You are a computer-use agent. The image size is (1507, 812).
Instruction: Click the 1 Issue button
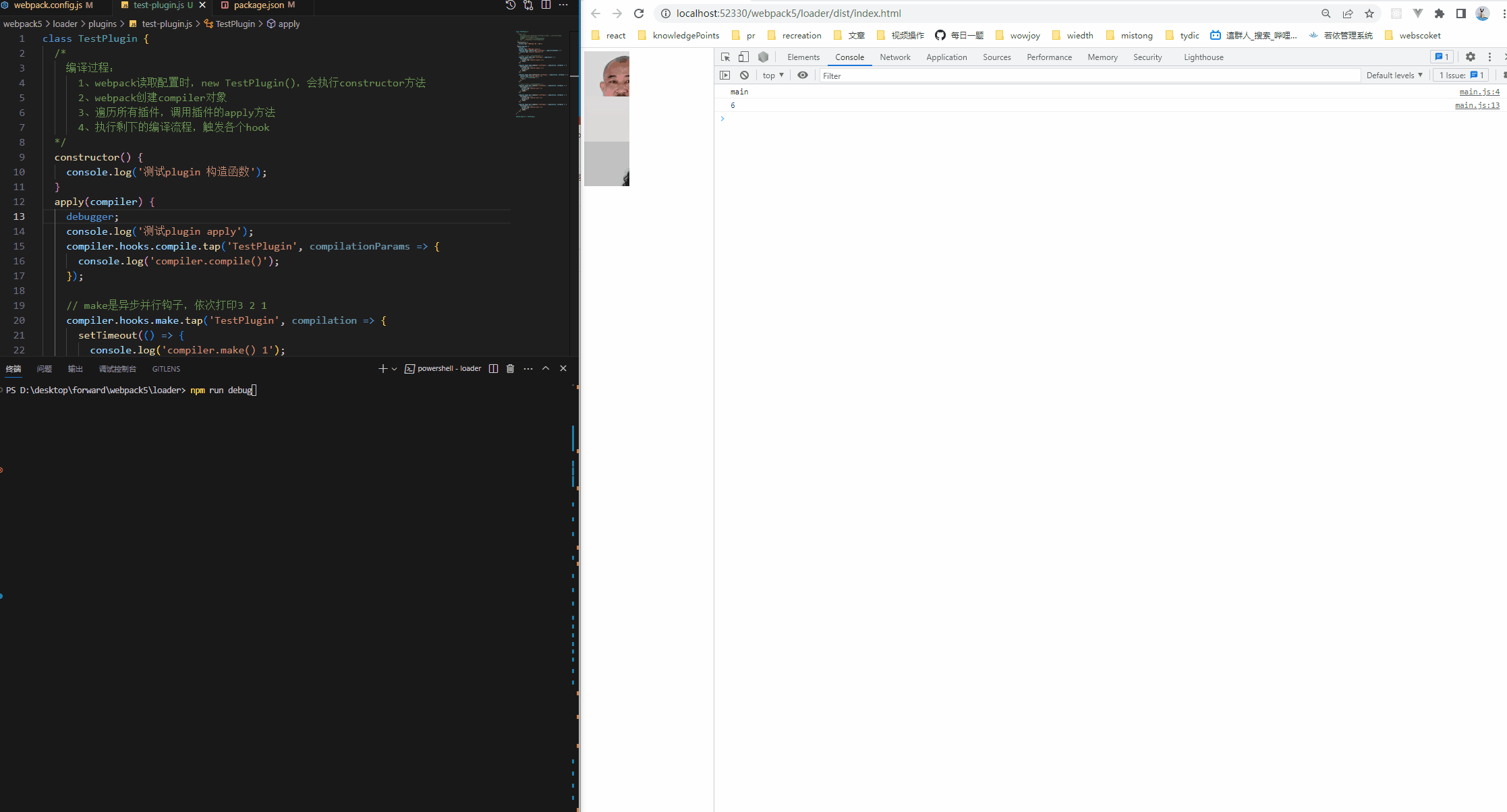pyautogui.click(x=1461, y=76)
